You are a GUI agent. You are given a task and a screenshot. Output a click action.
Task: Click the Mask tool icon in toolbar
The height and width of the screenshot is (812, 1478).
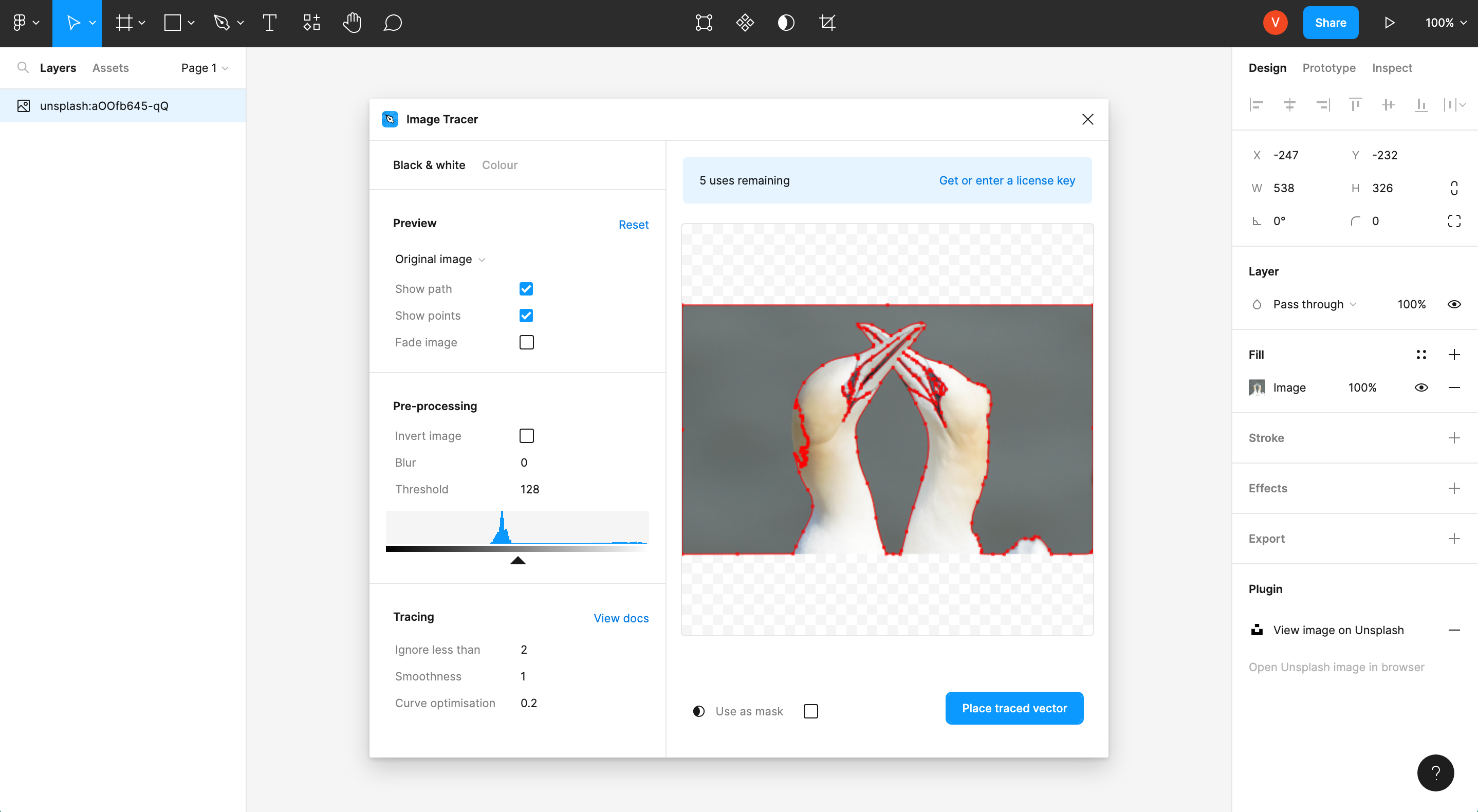(x=785, y=22)
